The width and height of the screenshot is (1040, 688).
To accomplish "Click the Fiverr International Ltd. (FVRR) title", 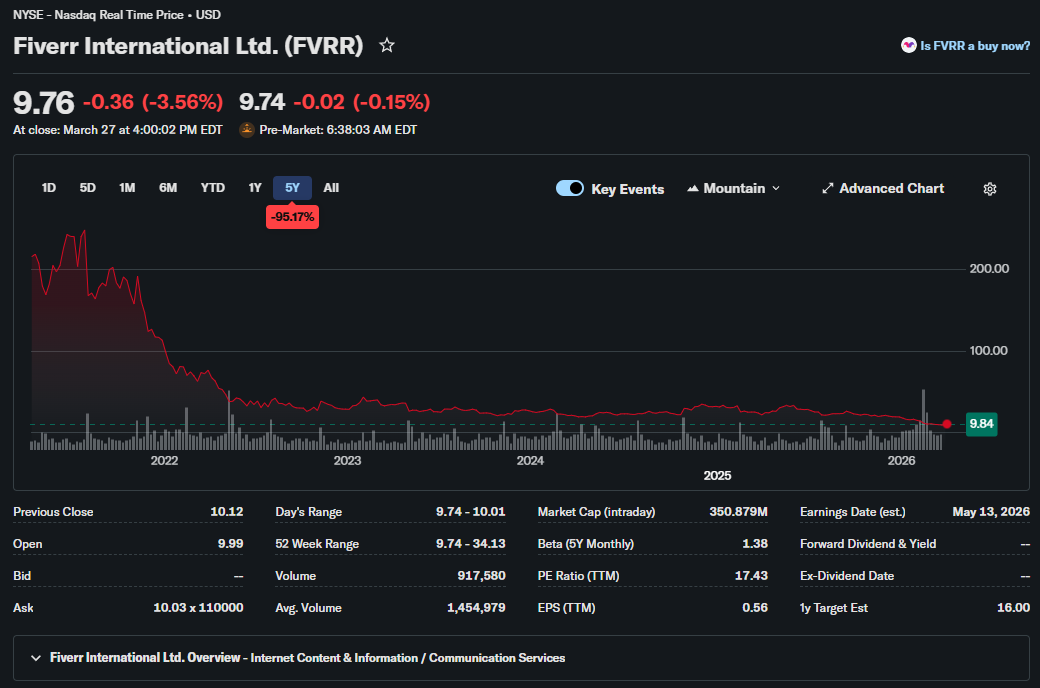I will (188, 46).
